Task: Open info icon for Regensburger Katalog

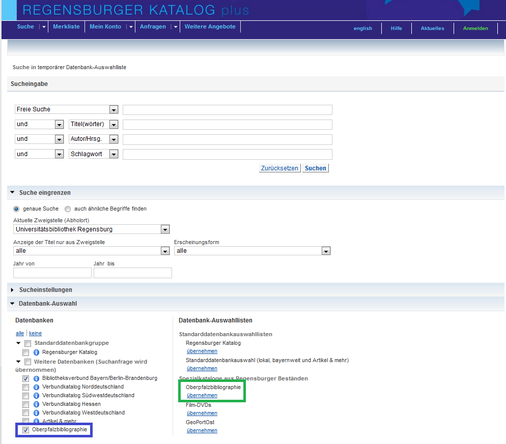Action: (x=36, y=352)
